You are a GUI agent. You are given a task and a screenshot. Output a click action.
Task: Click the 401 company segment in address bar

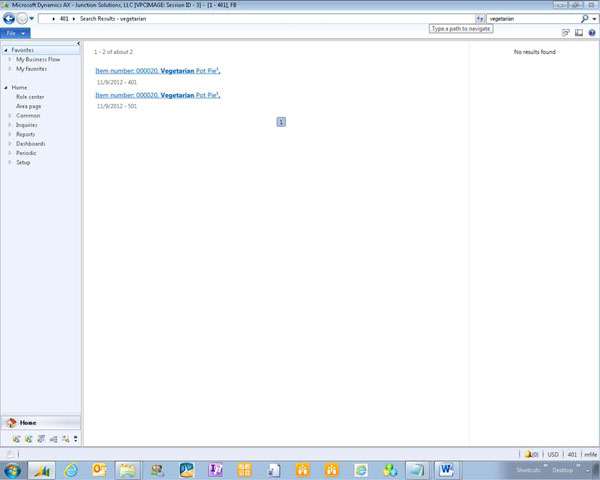(64, 19)
